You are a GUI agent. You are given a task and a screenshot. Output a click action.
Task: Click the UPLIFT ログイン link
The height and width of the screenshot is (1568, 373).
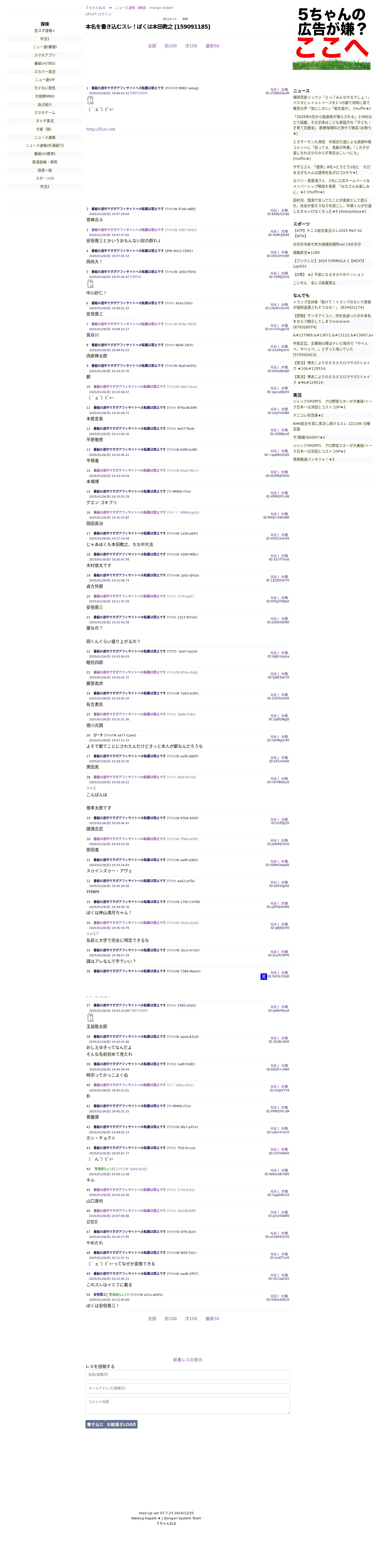click(98, 14)
